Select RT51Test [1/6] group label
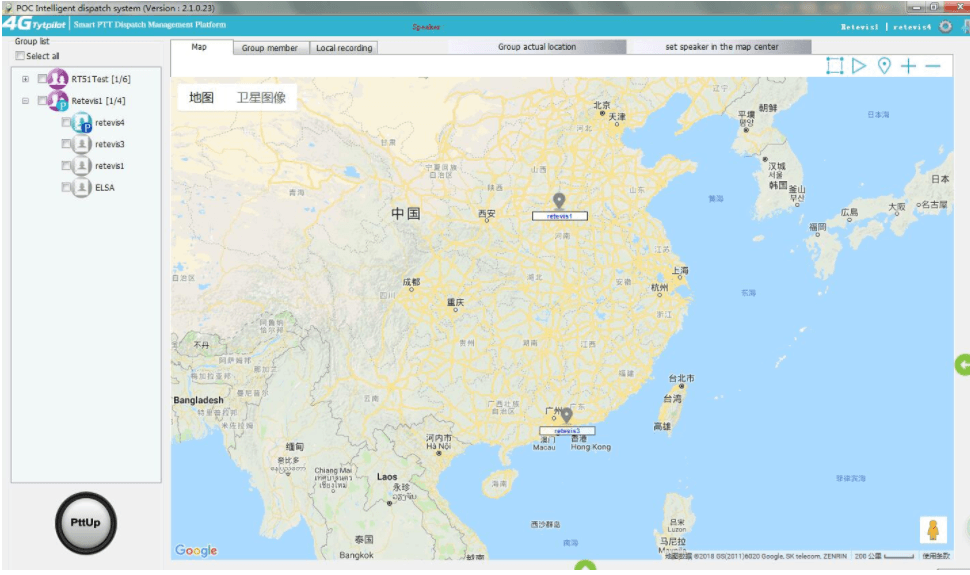This screenshot has width=970, height=575. point(101,79)
